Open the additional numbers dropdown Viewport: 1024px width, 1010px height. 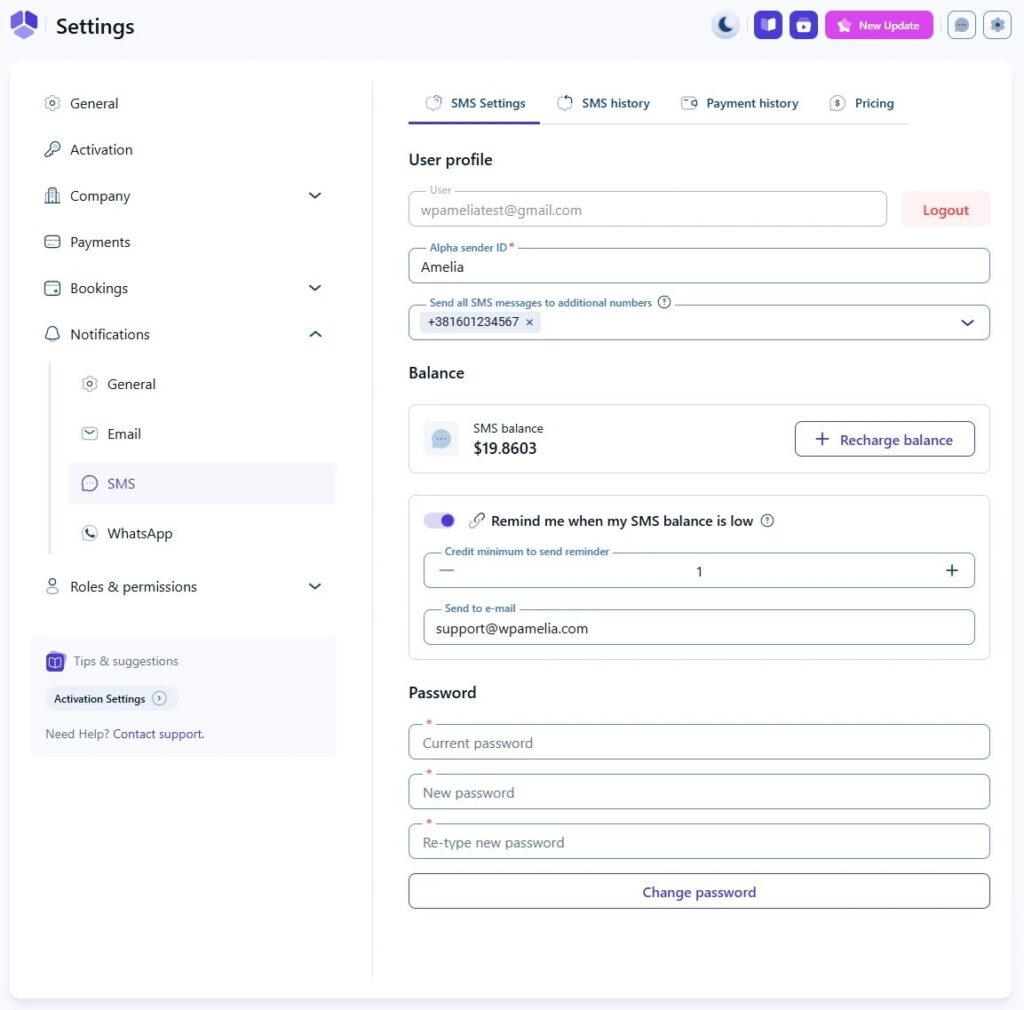967,322
